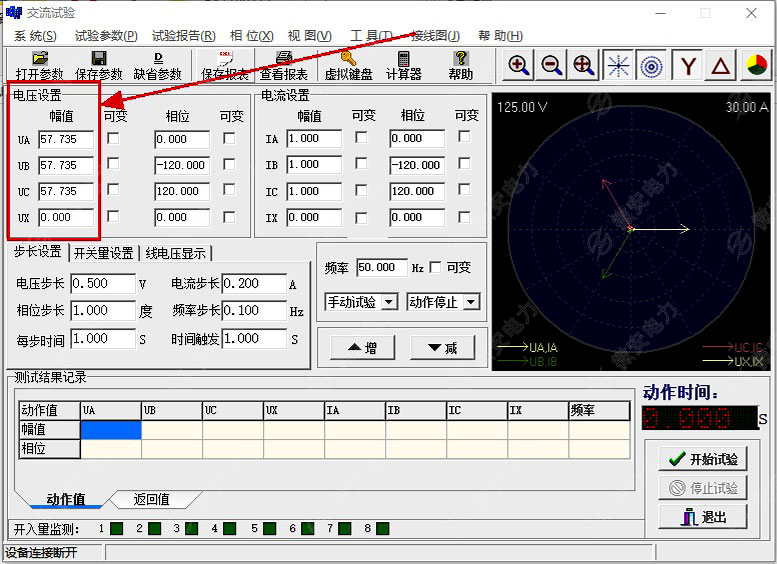The height and width of the screenshot is (564, 777).
Task: Switch to the 开关量设置 tab
Action: tap(103, 253)
